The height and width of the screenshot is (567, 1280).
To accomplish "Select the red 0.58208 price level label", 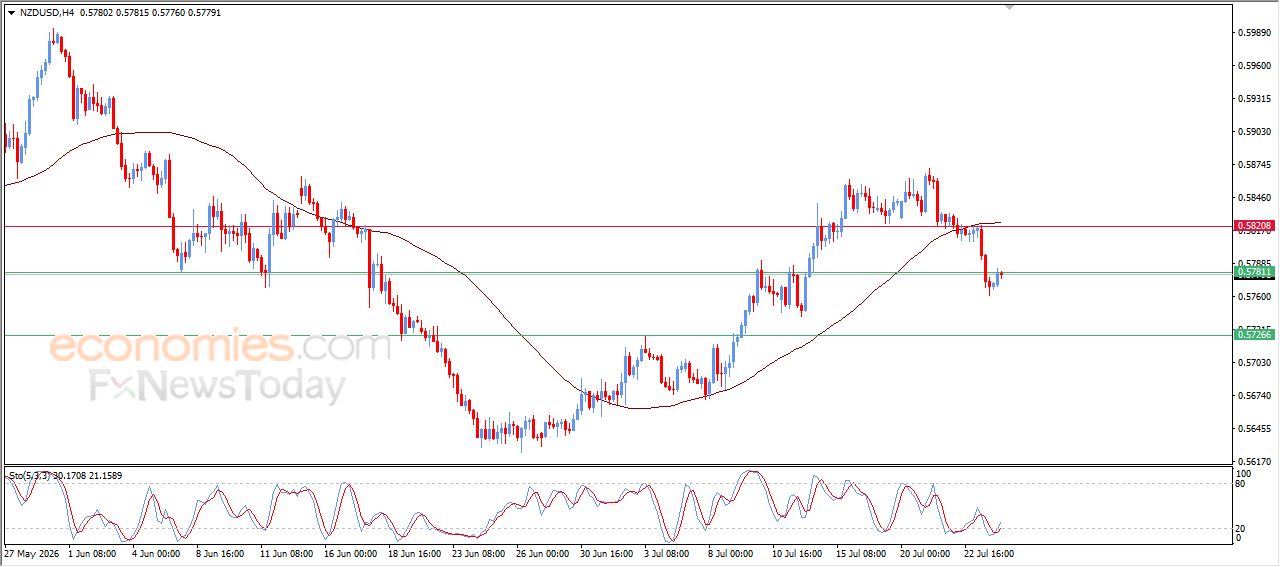I will click(x=1254, y=226).
